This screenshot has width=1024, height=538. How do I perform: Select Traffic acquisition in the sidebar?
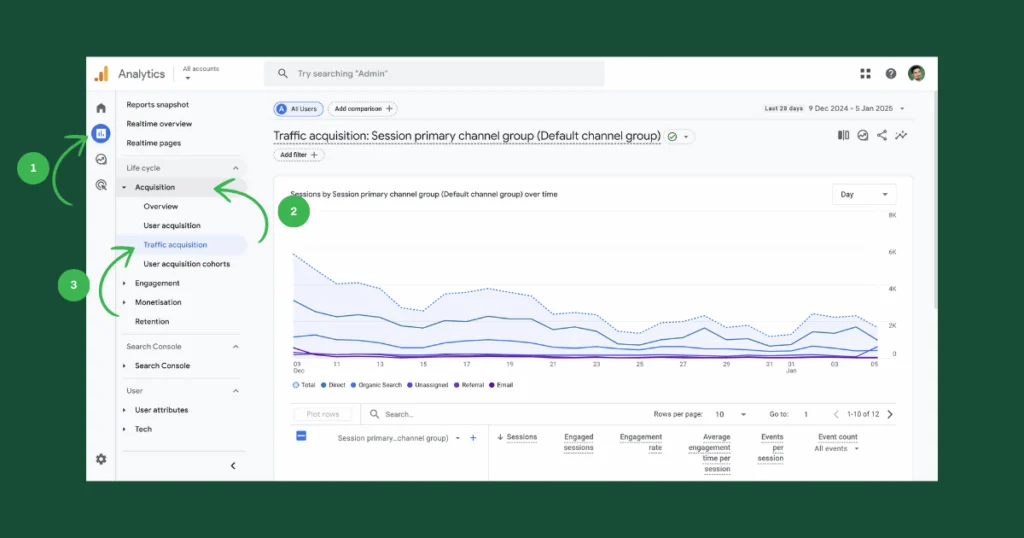(175, 245)
